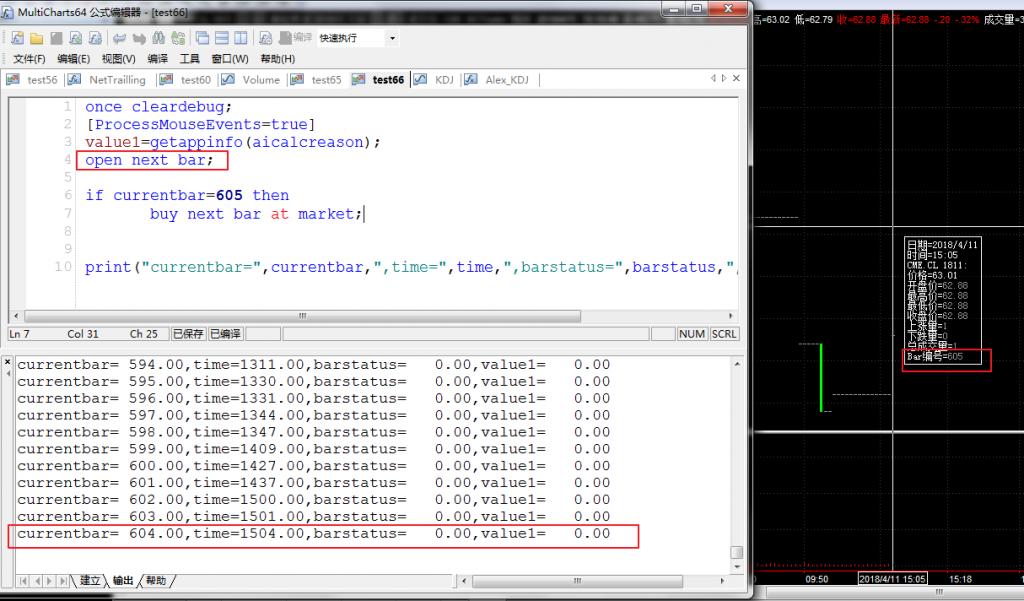Open the 文件(F) menu
This screenshot has width=1024, height=601.
[29, 59]
